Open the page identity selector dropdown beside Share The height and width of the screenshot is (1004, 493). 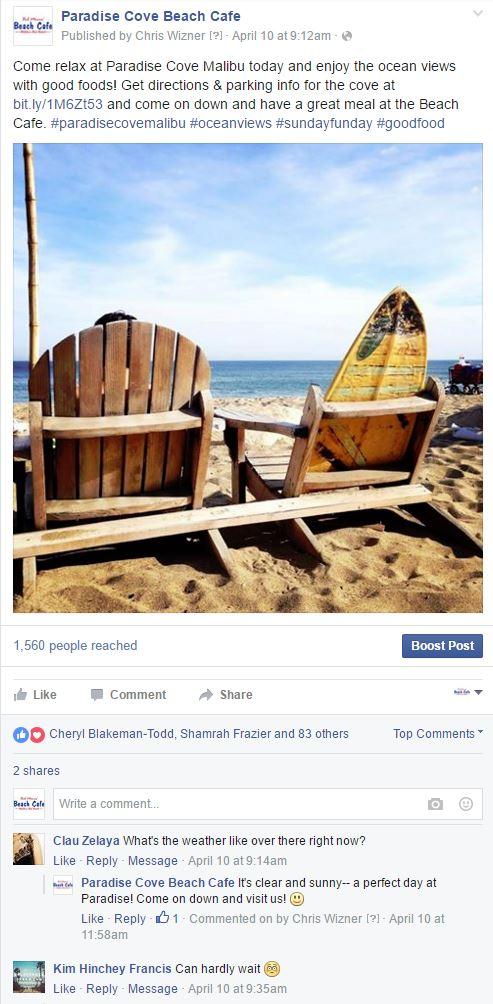[468, 692]
